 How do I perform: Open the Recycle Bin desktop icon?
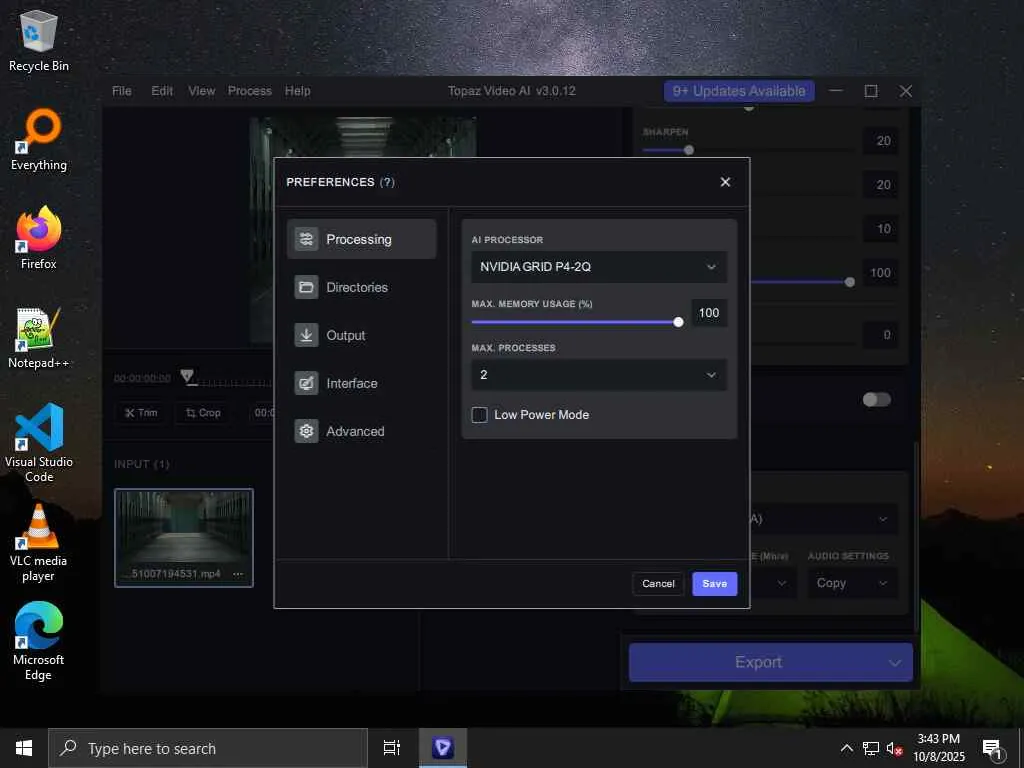[39, 40]
